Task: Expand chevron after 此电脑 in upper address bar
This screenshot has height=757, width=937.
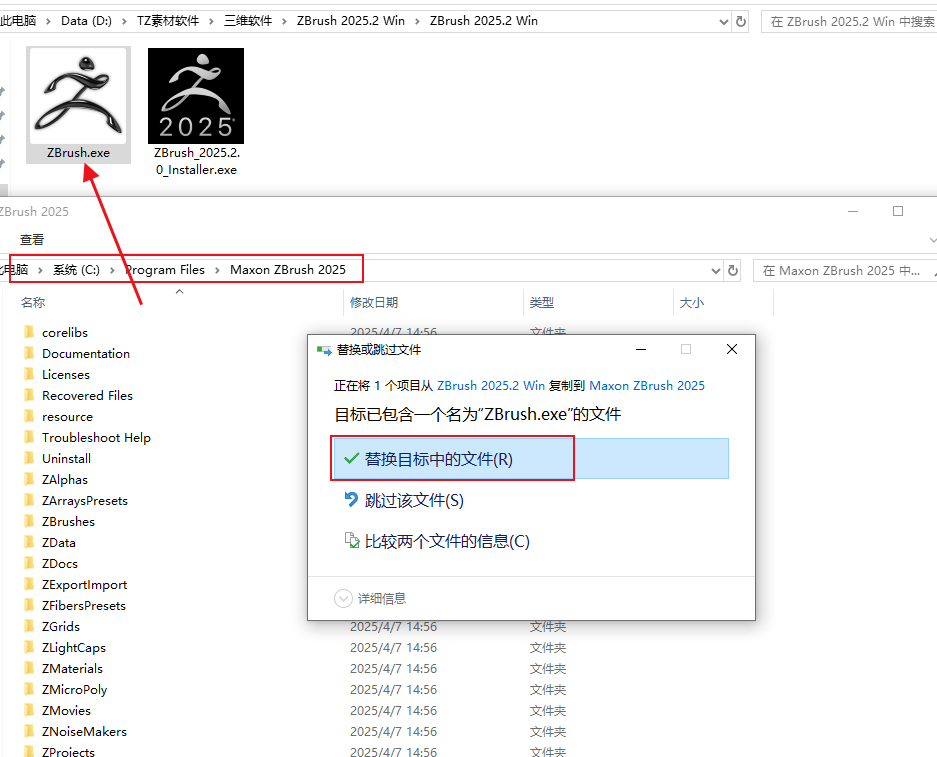Action: pyautogui.click(x=48, y=22)
